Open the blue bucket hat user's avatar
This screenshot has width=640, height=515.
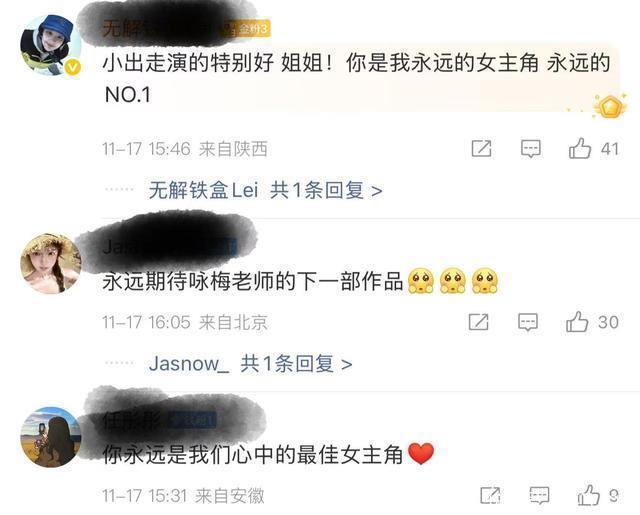tap(51, 45)
